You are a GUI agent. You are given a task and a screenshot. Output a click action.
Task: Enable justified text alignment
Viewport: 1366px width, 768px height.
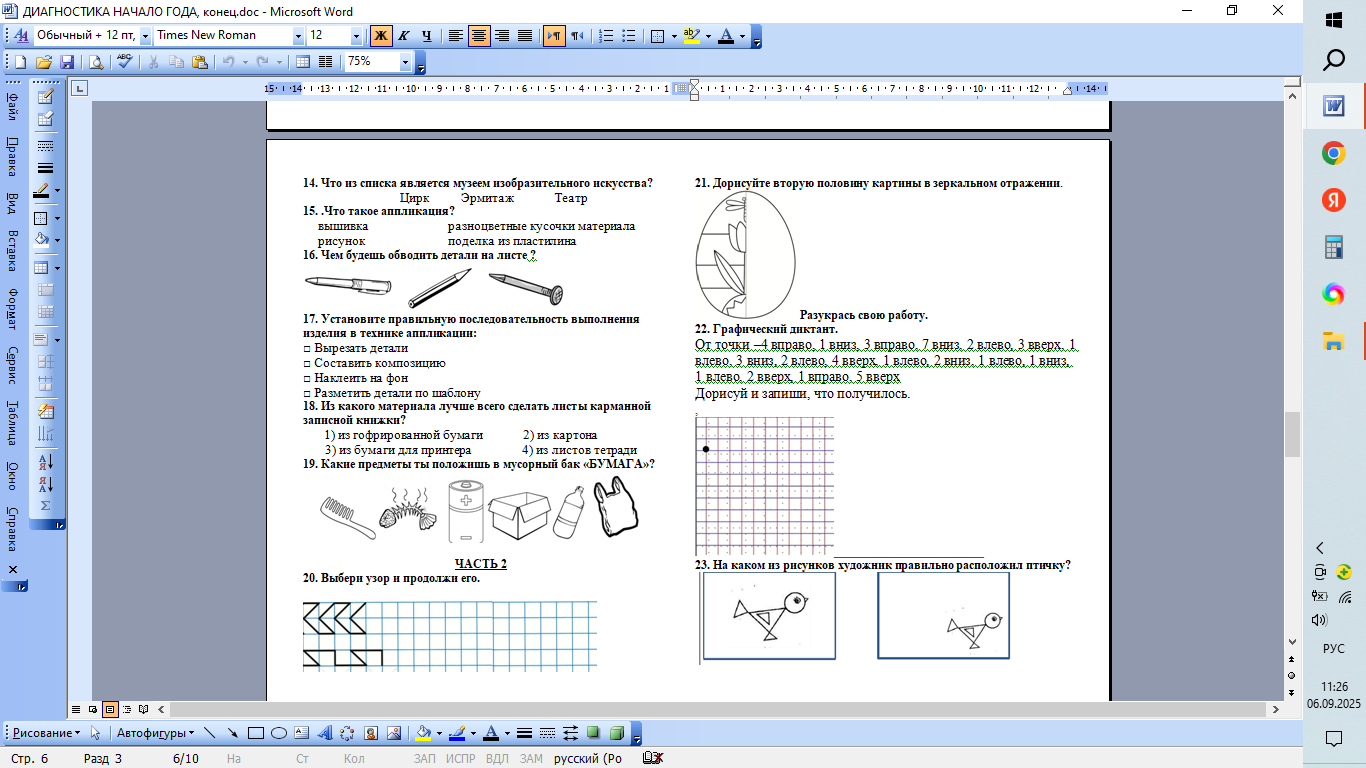(x=525, y=36)
